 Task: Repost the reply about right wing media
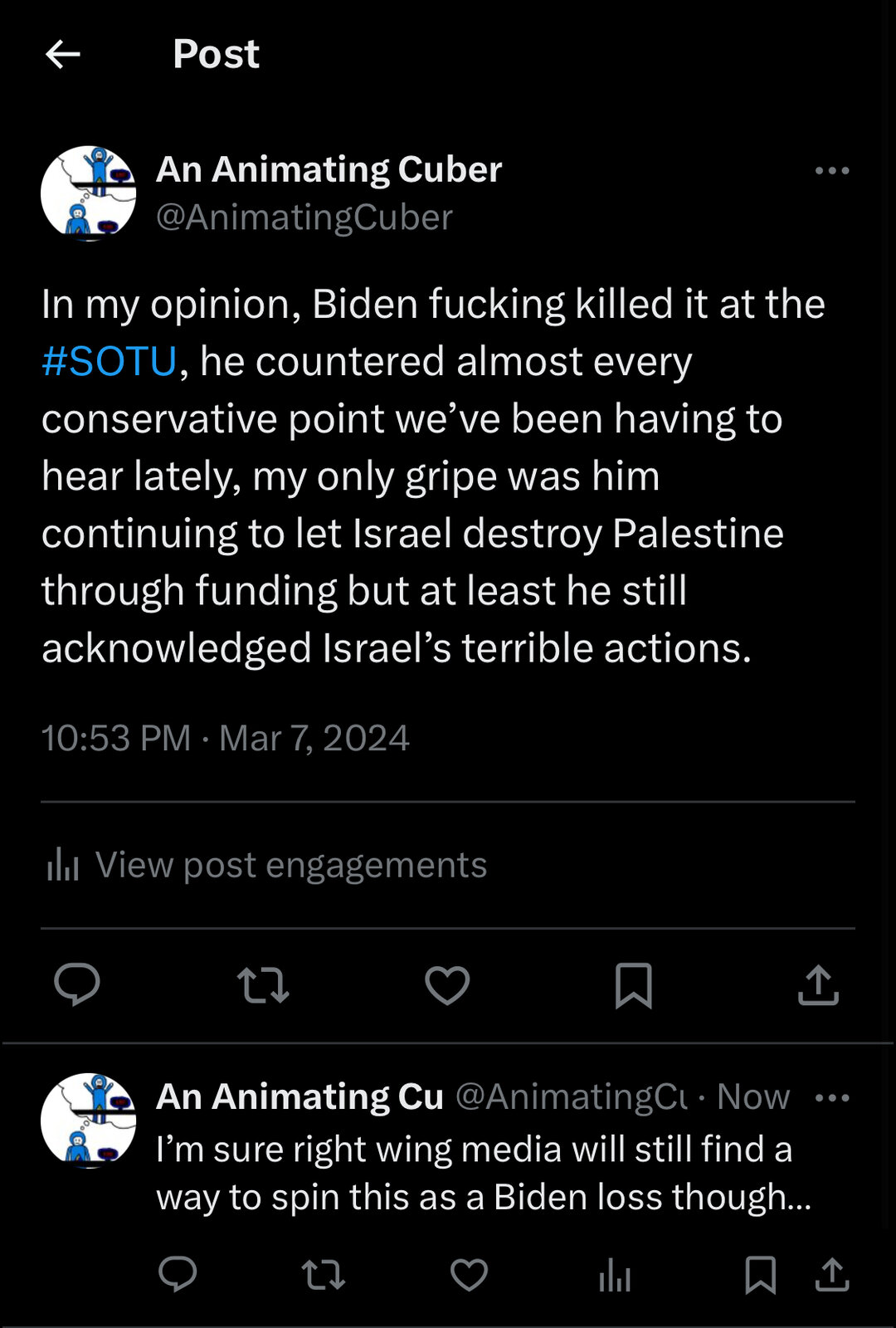click(x=323, y=1275)
